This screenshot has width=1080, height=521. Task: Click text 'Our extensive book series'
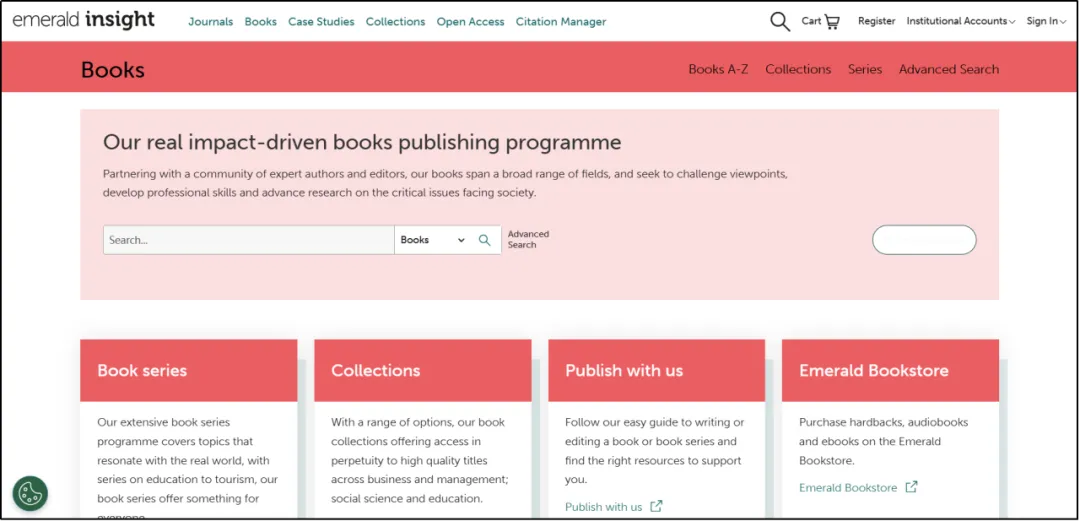pyautogui.click(x=163, y=422)
